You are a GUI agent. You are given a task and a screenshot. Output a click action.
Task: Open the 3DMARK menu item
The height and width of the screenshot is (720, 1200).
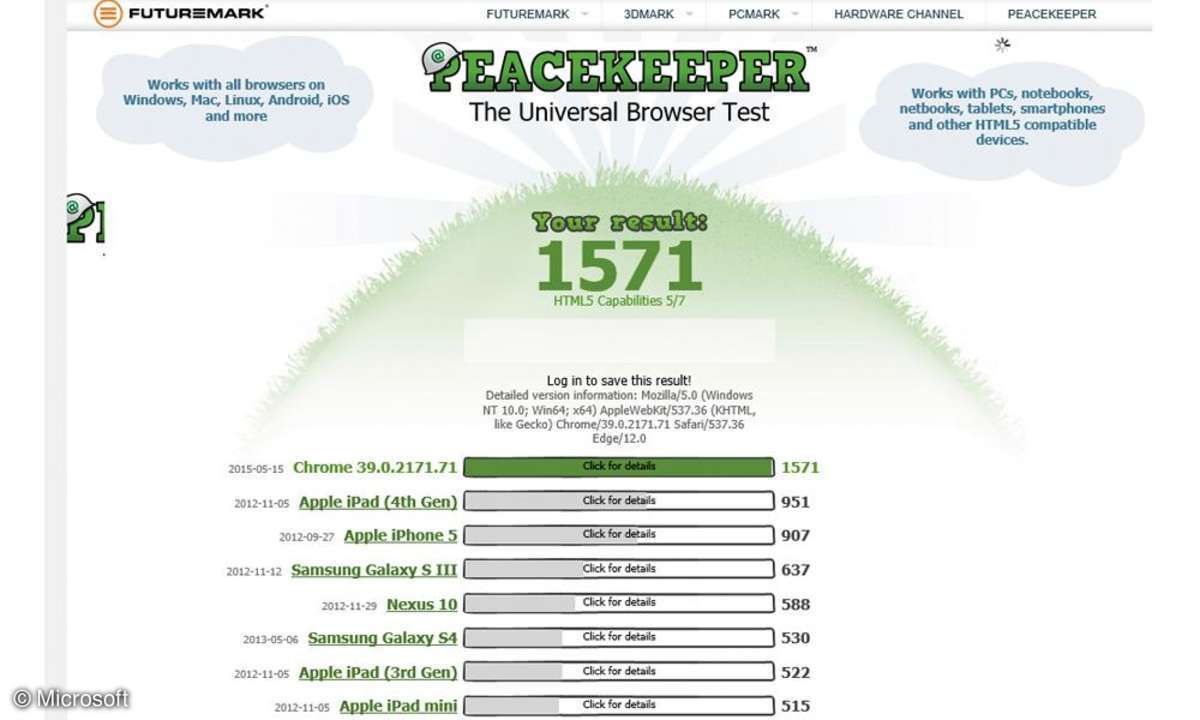(649, 14)
